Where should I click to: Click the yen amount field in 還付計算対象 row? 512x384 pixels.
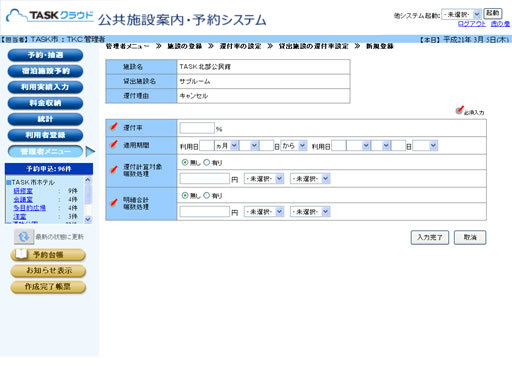click(x=205, y=179)
